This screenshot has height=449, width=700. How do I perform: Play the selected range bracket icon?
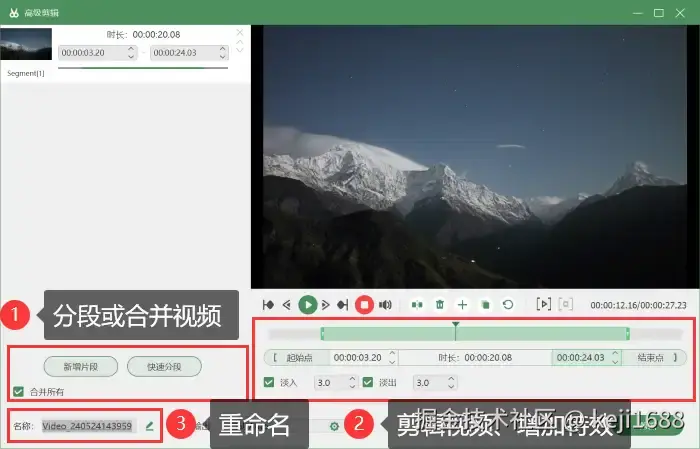[543, 304]
